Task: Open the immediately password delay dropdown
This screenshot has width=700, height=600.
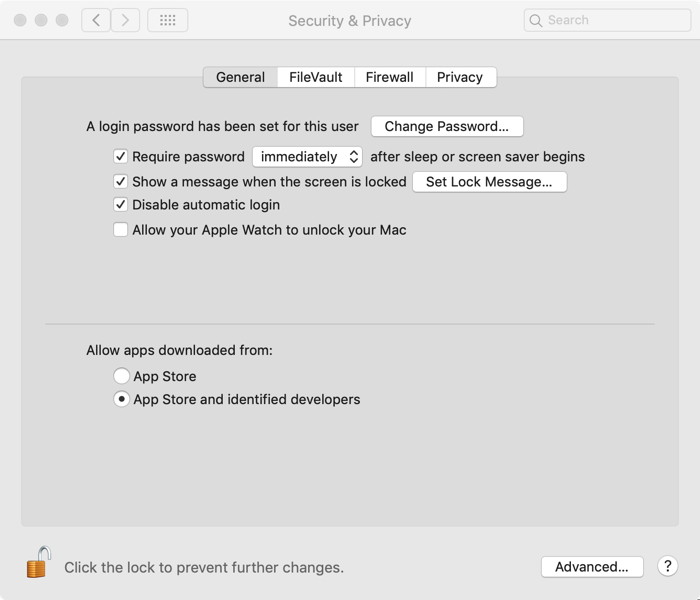Action: pos(307,157)
